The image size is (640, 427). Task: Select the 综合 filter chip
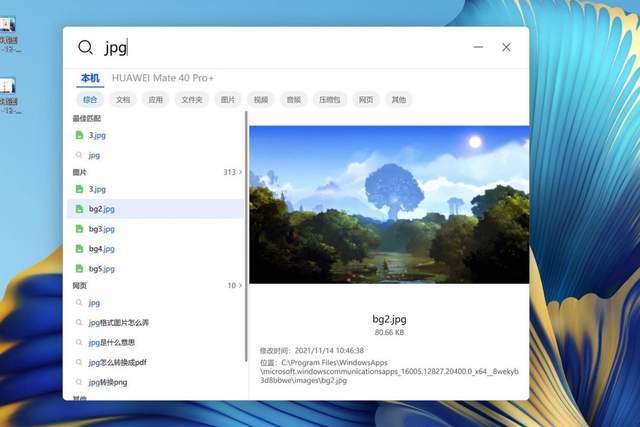[90, 100]
